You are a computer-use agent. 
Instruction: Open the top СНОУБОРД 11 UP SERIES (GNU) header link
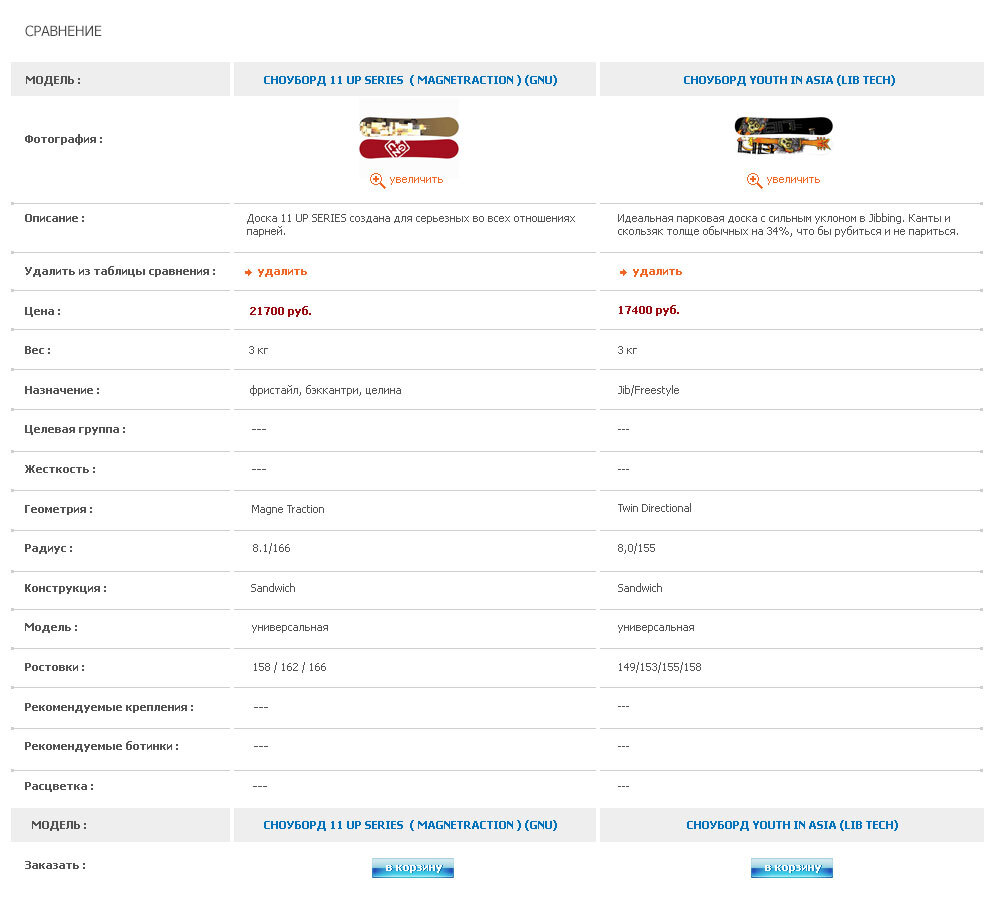coord(410,80)
